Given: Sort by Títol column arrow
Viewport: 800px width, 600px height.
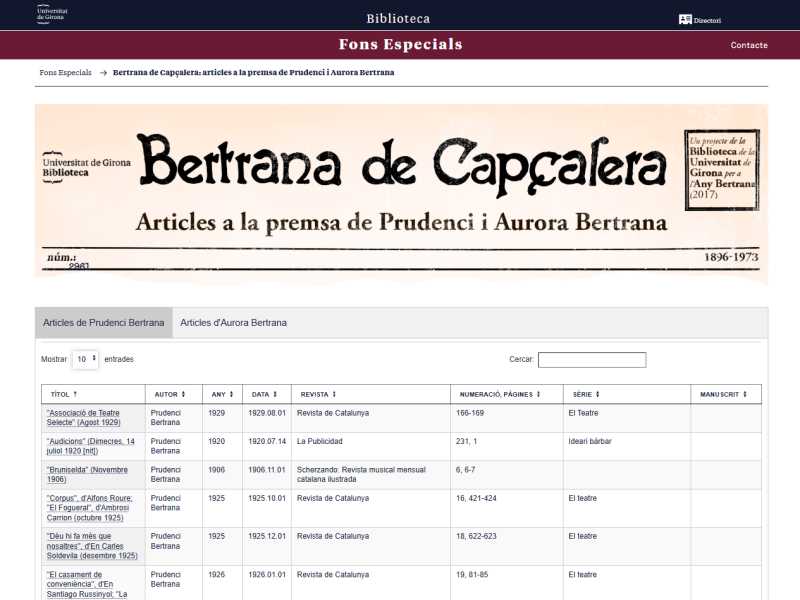Looking at the screenshot, I should tap(75, 394).
